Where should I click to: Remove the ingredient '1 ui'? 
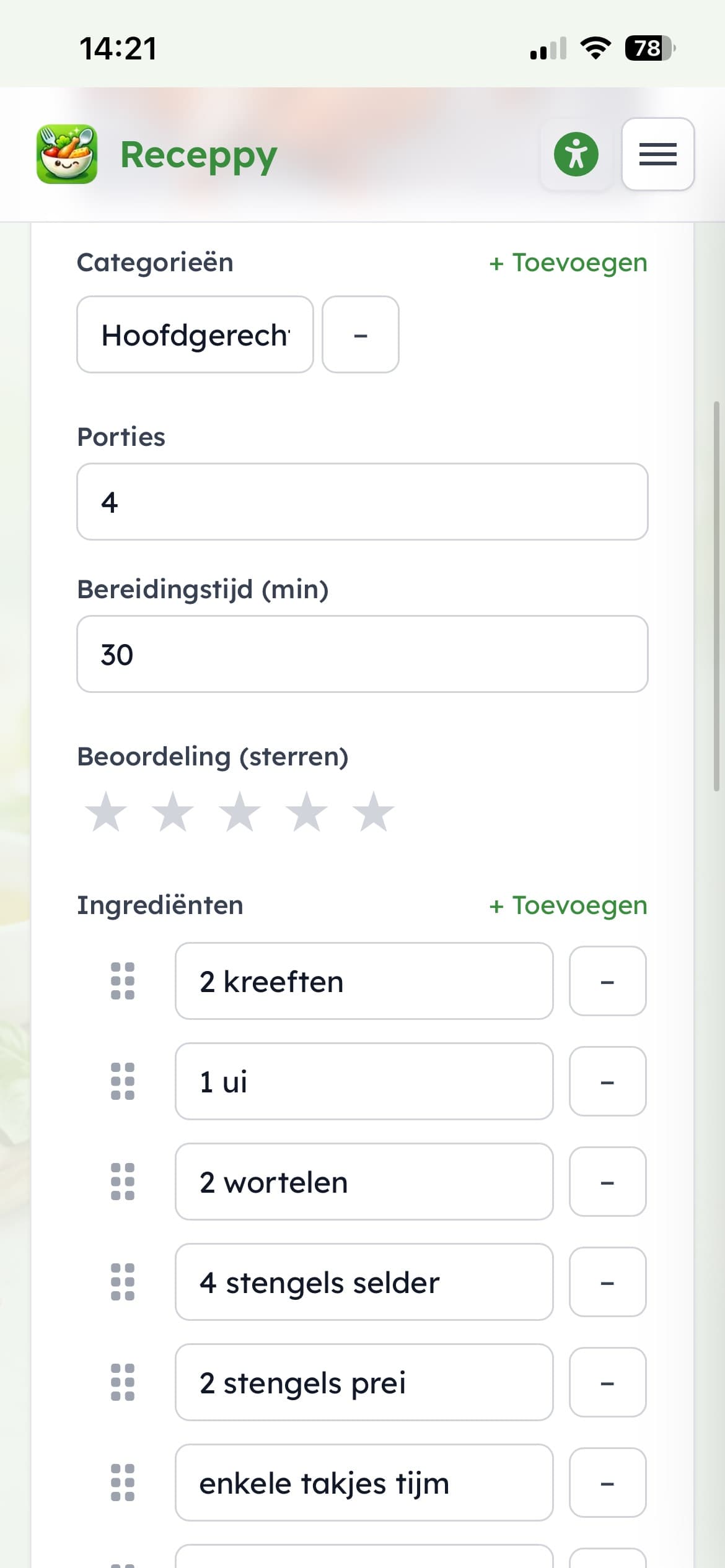point(607,1081)
